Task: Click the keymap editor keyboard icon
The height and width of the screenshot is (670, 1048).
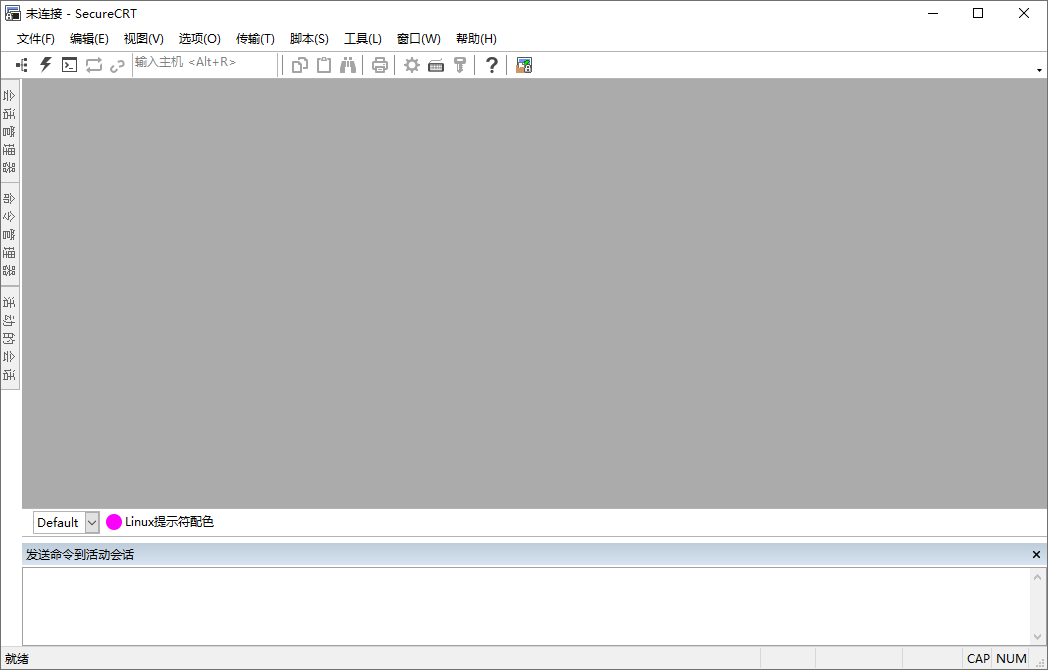Action: [436, 65]
